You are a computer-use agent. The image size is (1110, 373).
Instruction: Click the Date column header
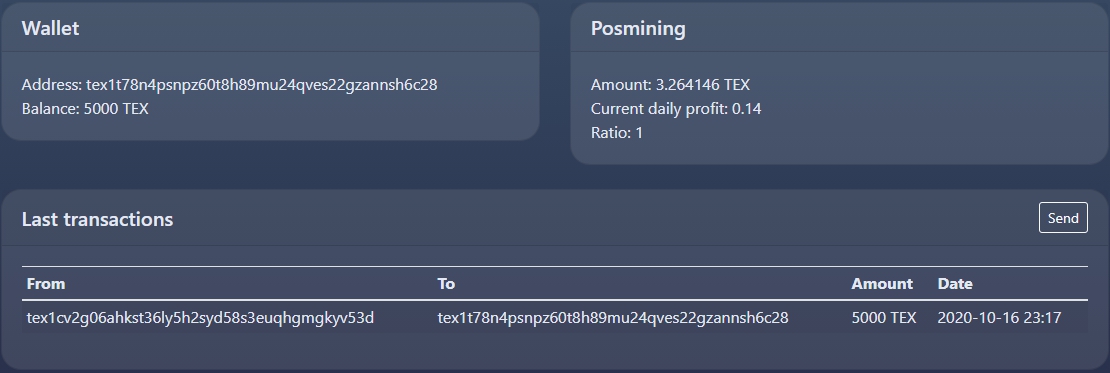tap(955, 284)
